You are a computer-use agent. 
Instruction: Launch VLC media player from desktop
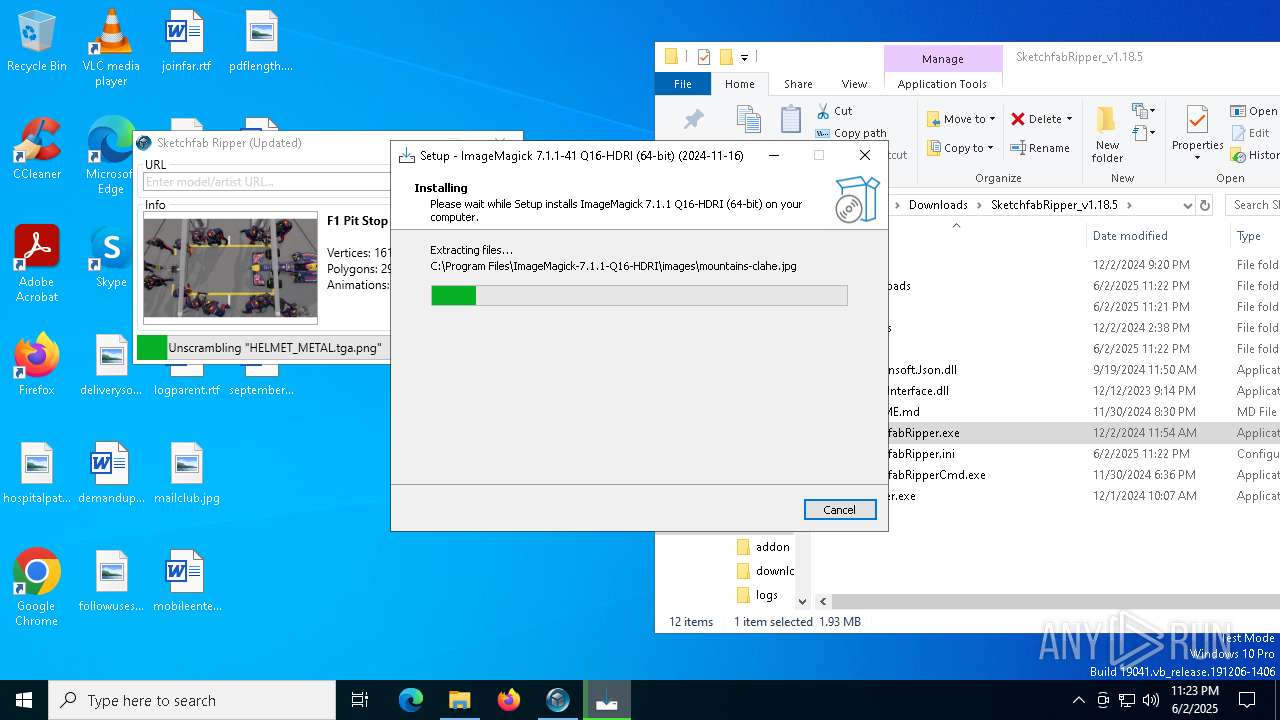coord(111,47)
